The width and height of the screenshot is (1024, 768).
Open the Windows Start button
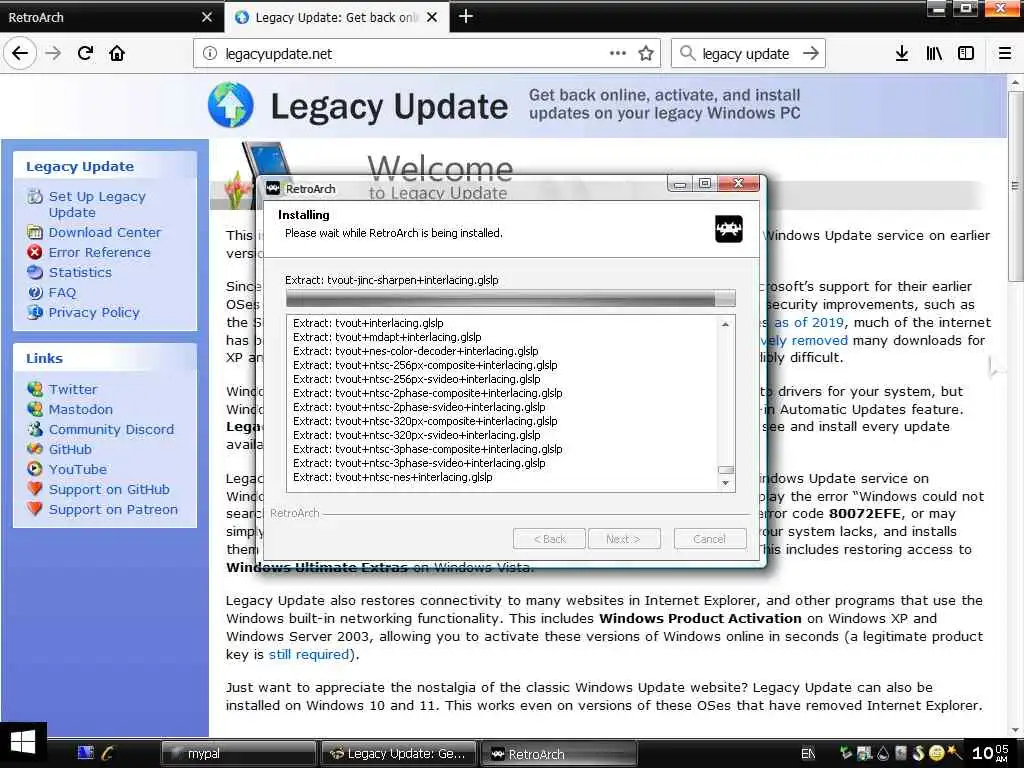coord(23,744)
